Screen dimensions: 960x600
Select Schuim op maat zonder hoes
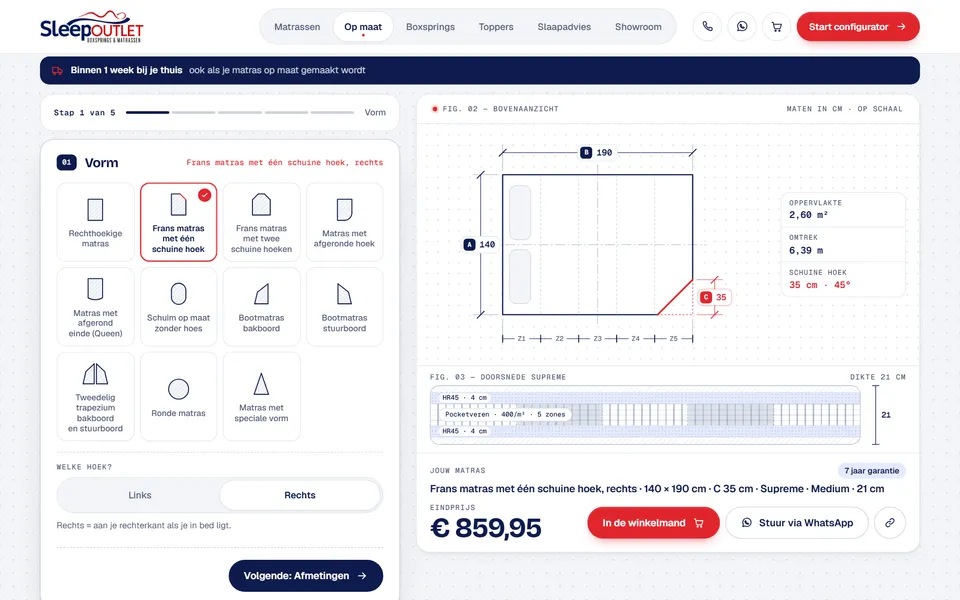(178, 307)
